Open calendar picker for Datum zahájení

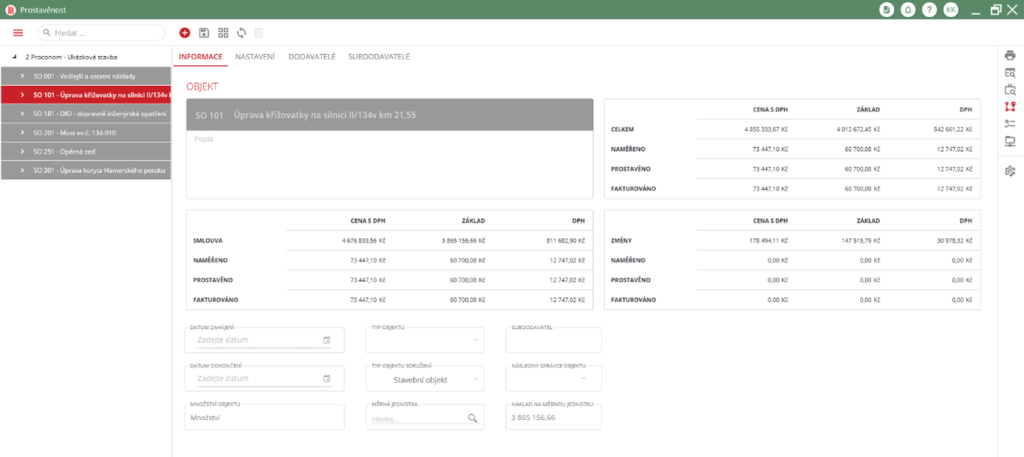click(x=327, y=340)
